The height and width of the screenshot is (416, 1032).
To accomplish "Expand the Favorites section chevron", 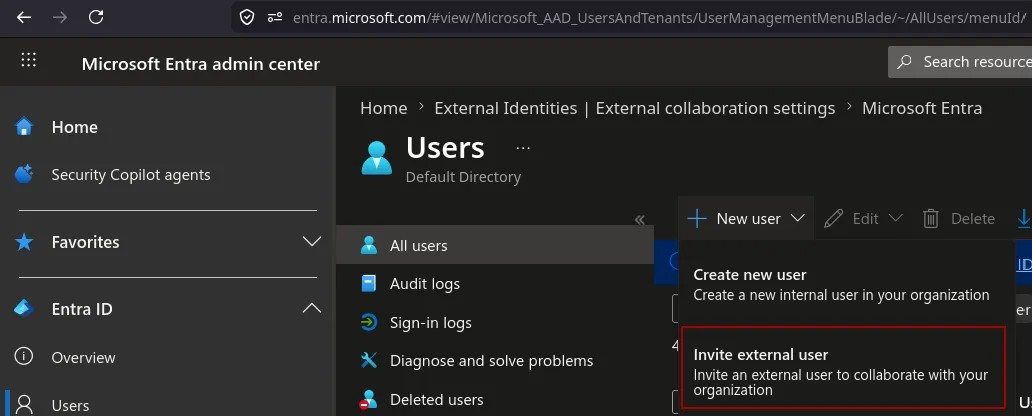I will [311, 242].
